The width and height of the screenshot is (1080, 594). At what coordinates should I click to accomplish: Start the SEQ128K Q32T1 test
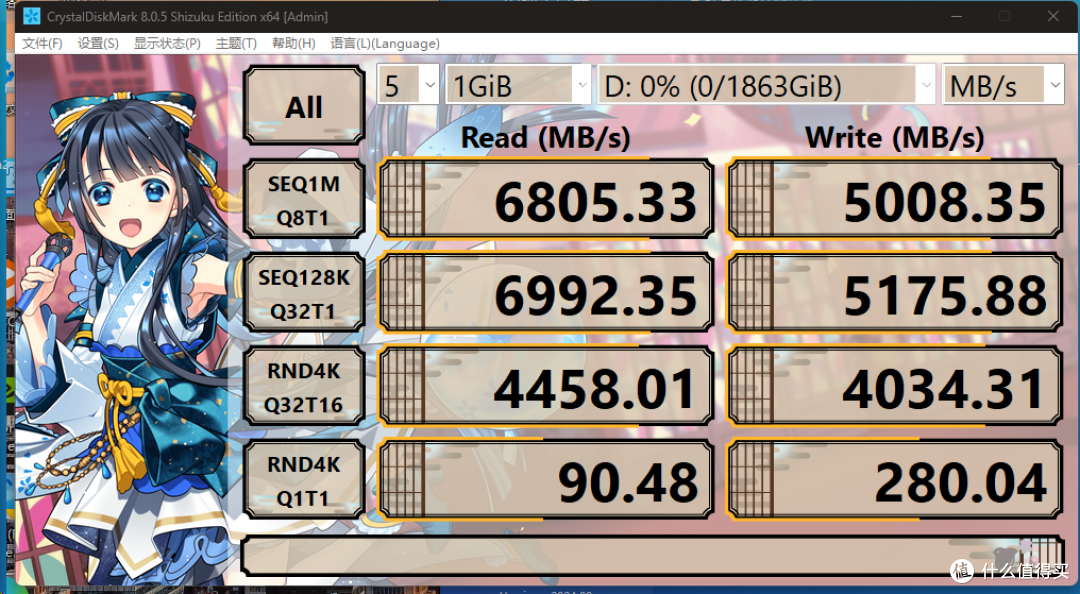coord(304,293)
